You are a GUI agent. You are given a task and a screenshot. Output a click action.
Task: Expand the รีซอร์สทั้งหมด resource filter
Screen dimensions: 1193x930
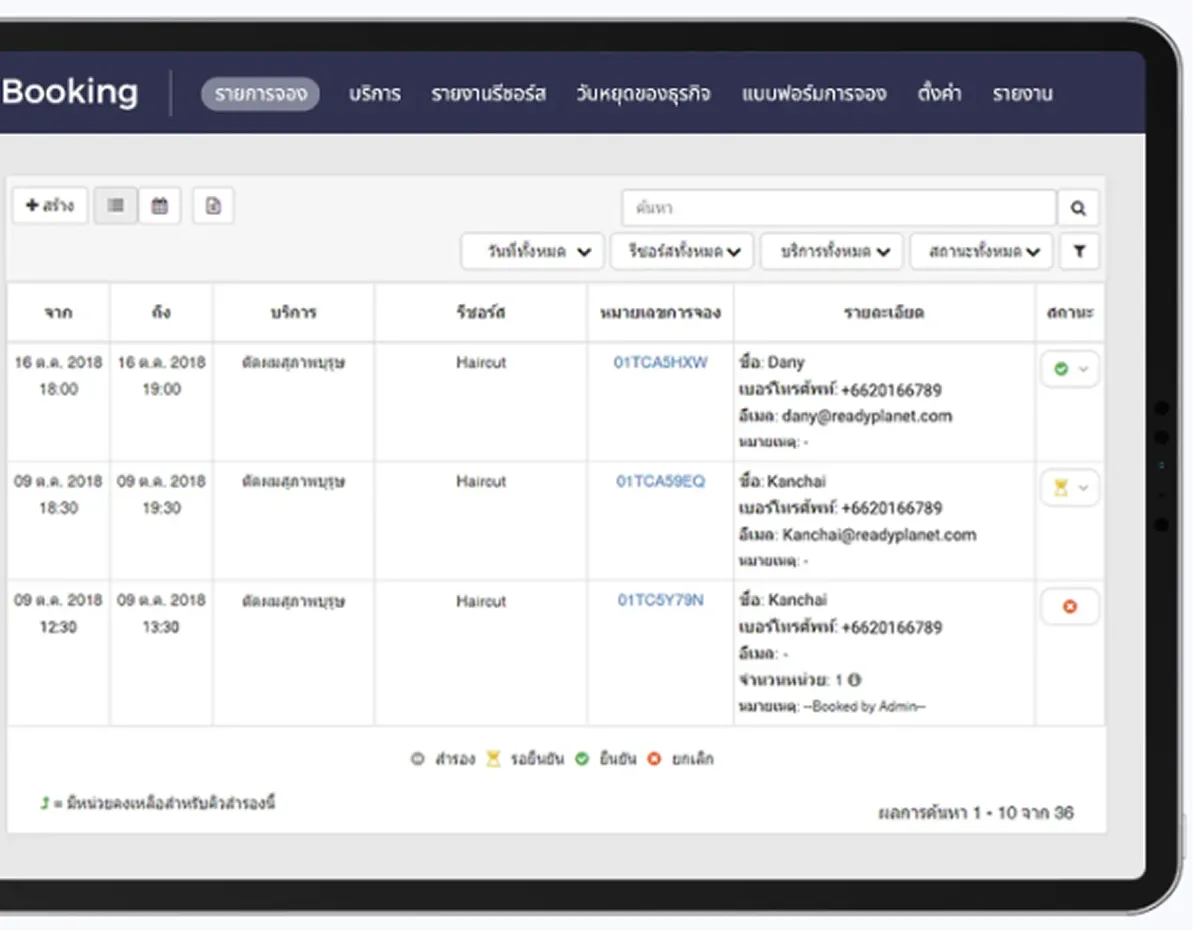[684, 252]
